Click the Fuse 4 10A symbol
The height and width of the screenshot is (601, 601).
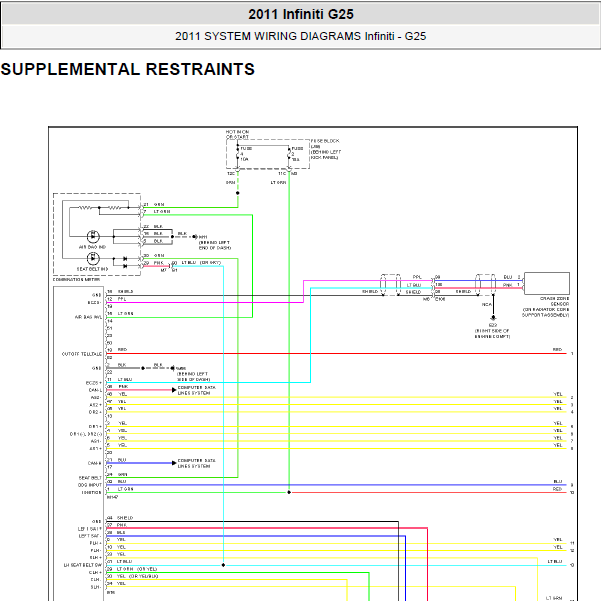coord(238,153)
